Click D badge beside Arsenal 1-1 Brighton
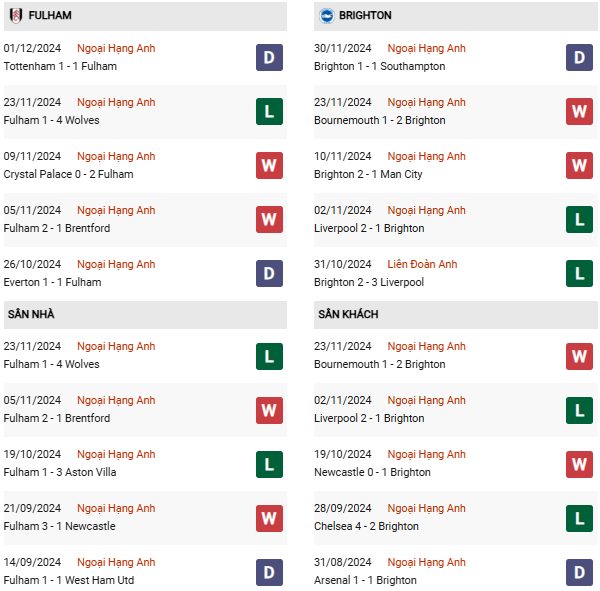Screen dimensions: 600x591 click(580, 572)
